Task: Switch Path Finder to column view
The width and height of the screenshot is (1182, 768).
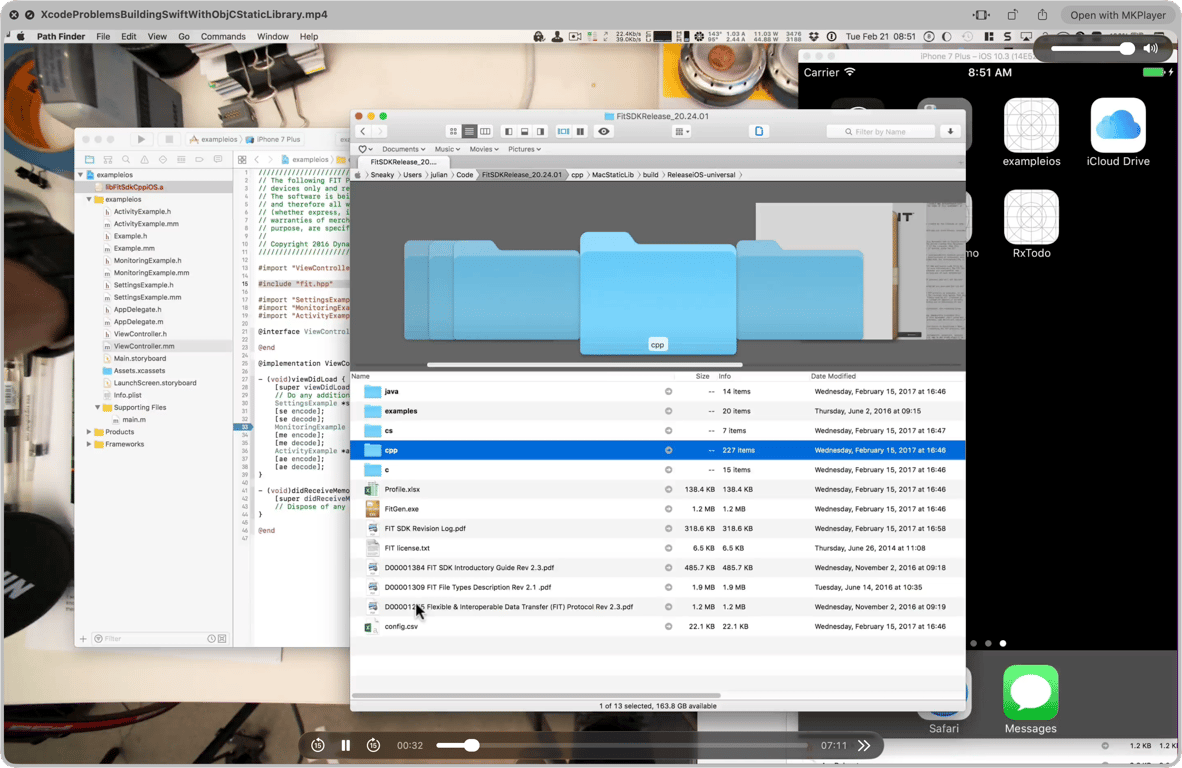Action: click(485, 131)
